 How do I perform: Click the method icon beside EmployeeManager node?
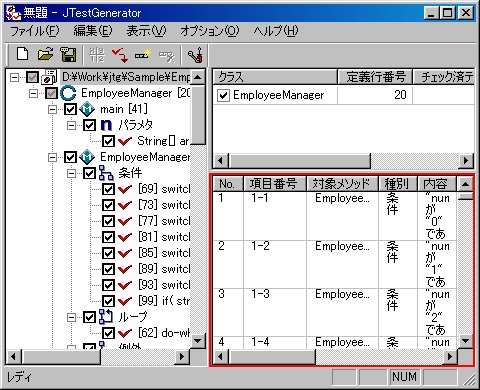tap(87, 157)
